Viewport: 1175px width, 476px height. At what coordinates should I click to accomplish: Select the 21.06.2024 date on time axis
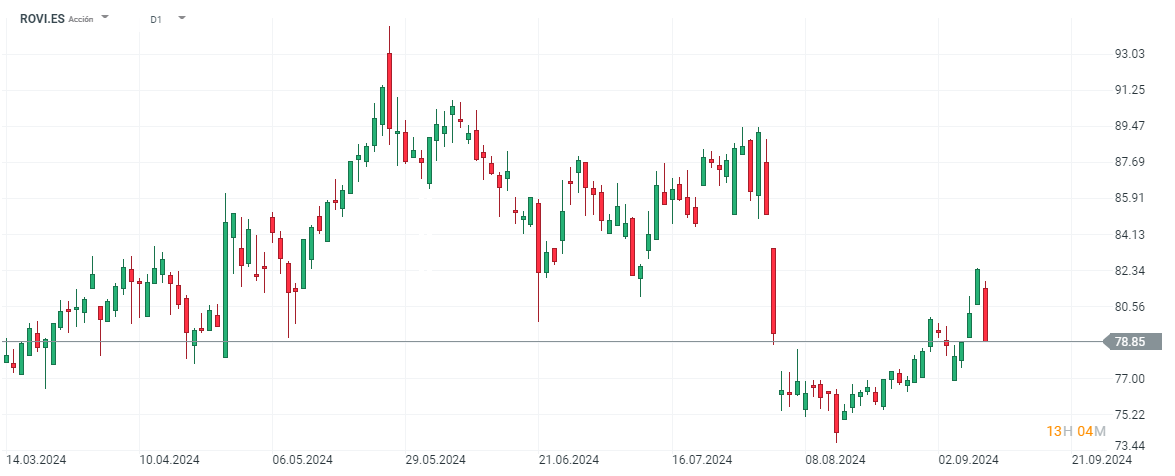click(x=568, y=460)
